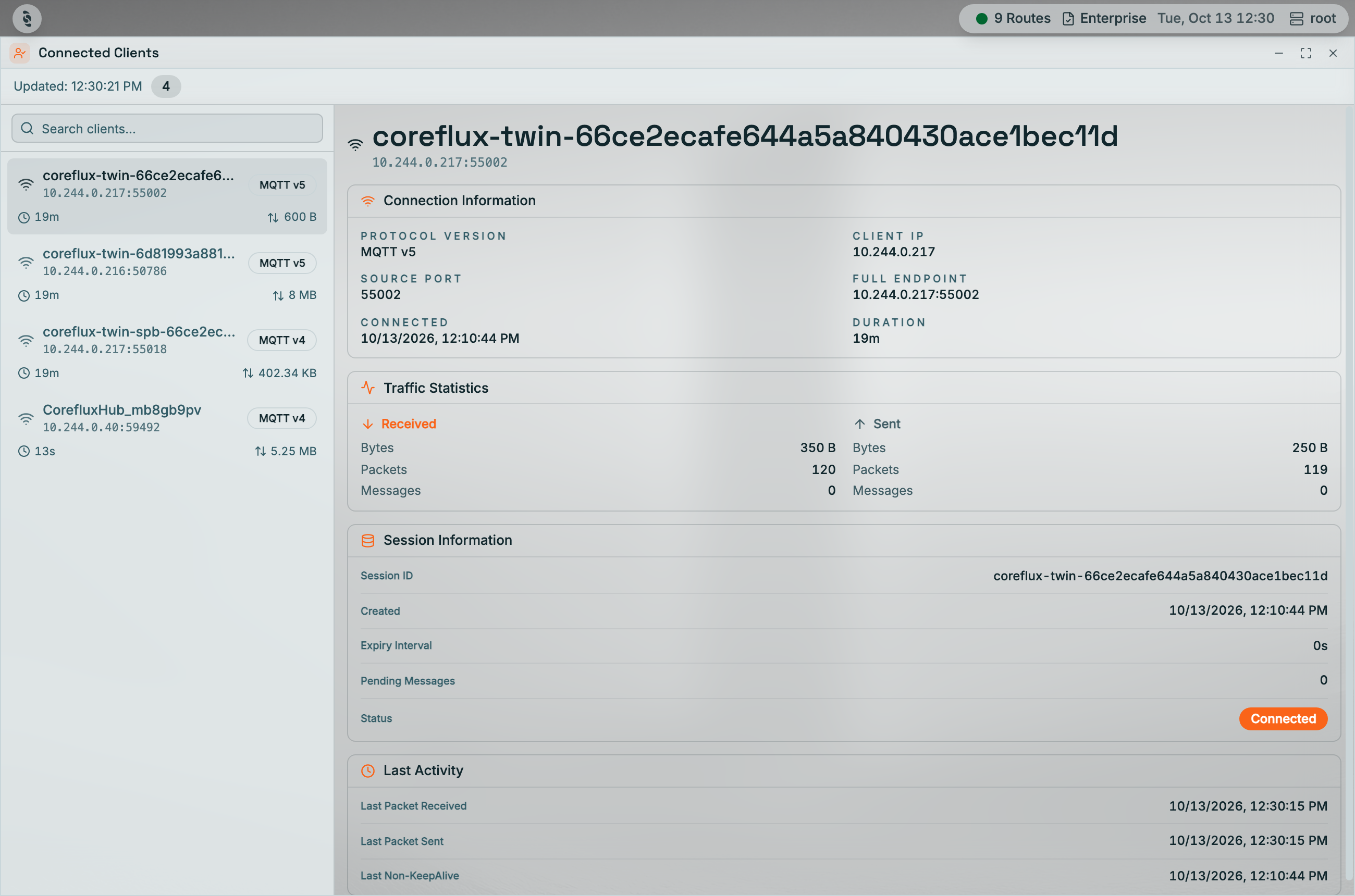
Task: Click wifi icon of coreflux-twin-6d81993a881 client
Action: [x=26, y=263]
